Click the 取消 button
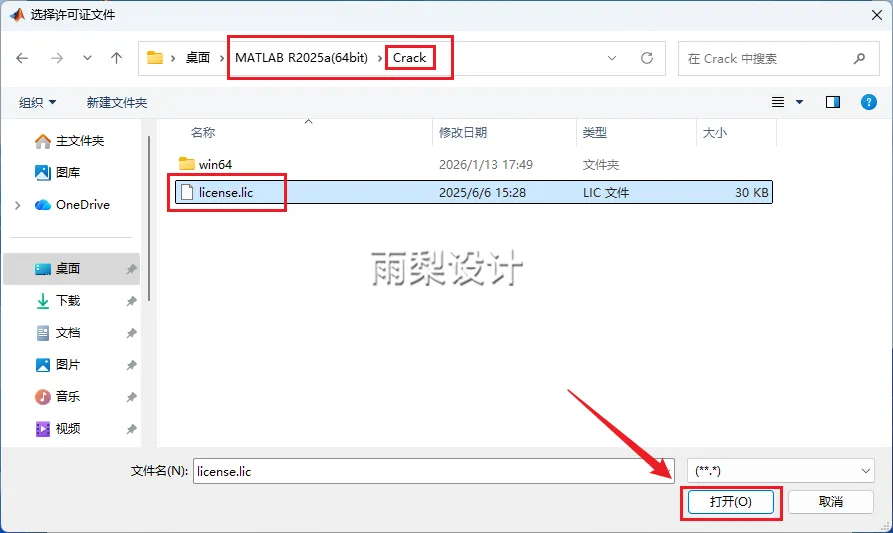This screenshot has height=533, width=893. 831,502
